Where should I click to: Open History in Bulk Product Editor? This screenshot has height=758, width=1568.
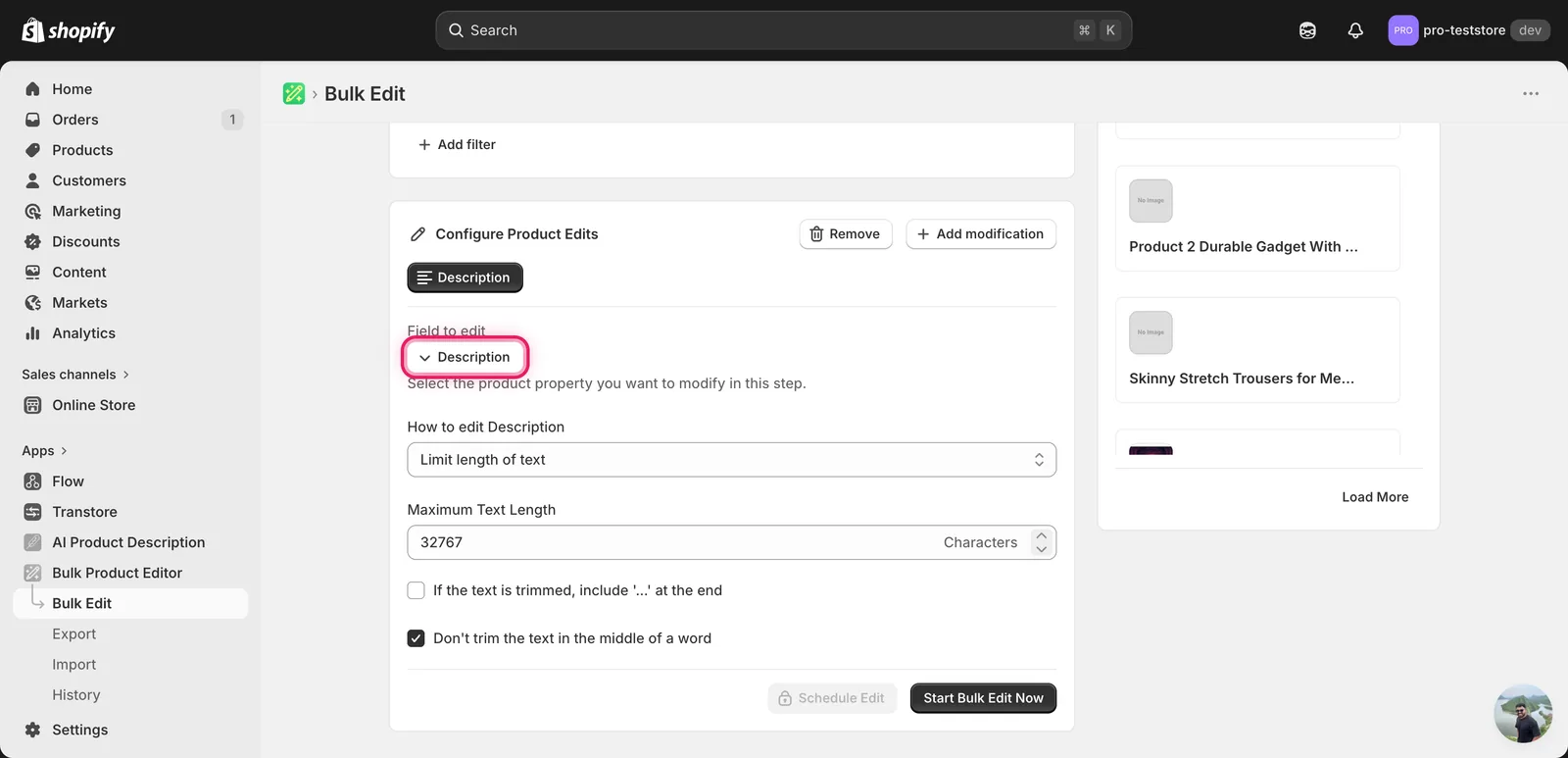(x=76, y=694)
